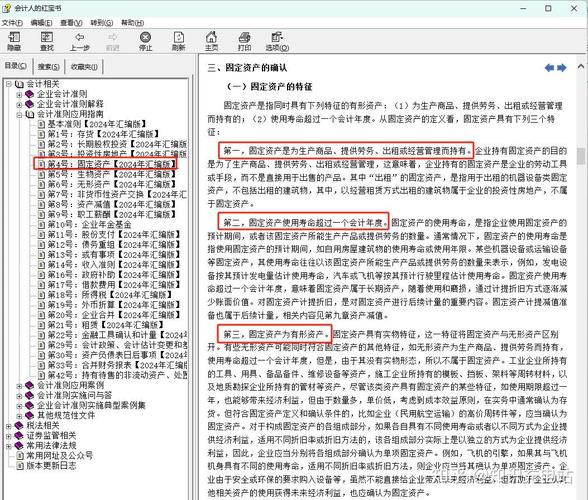Expand the 常用法律法规 node
588x500 pixels.
click(9, 446)
